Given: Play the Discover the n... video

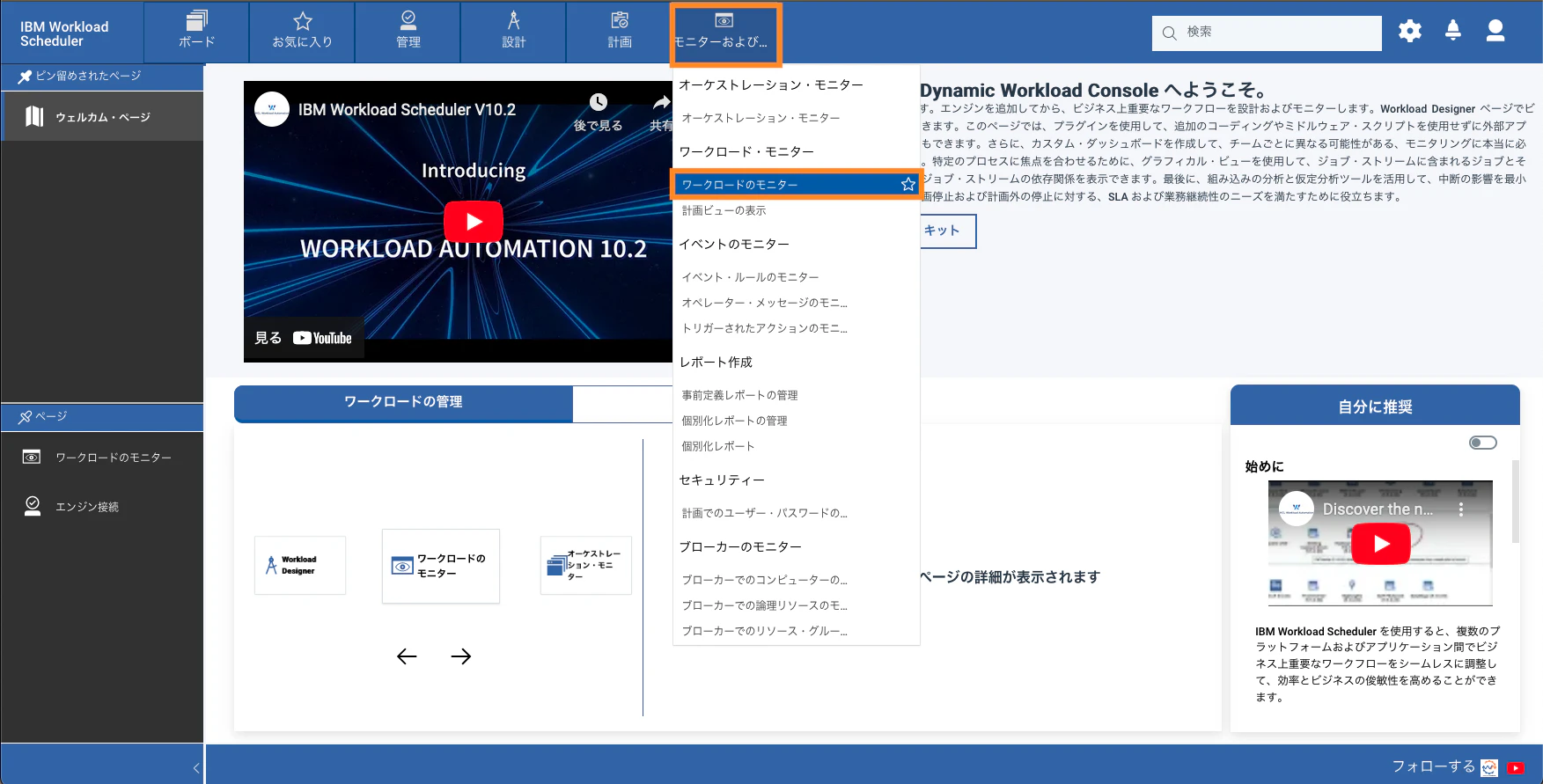Looking at the screenshot, I should point(1381,544).
